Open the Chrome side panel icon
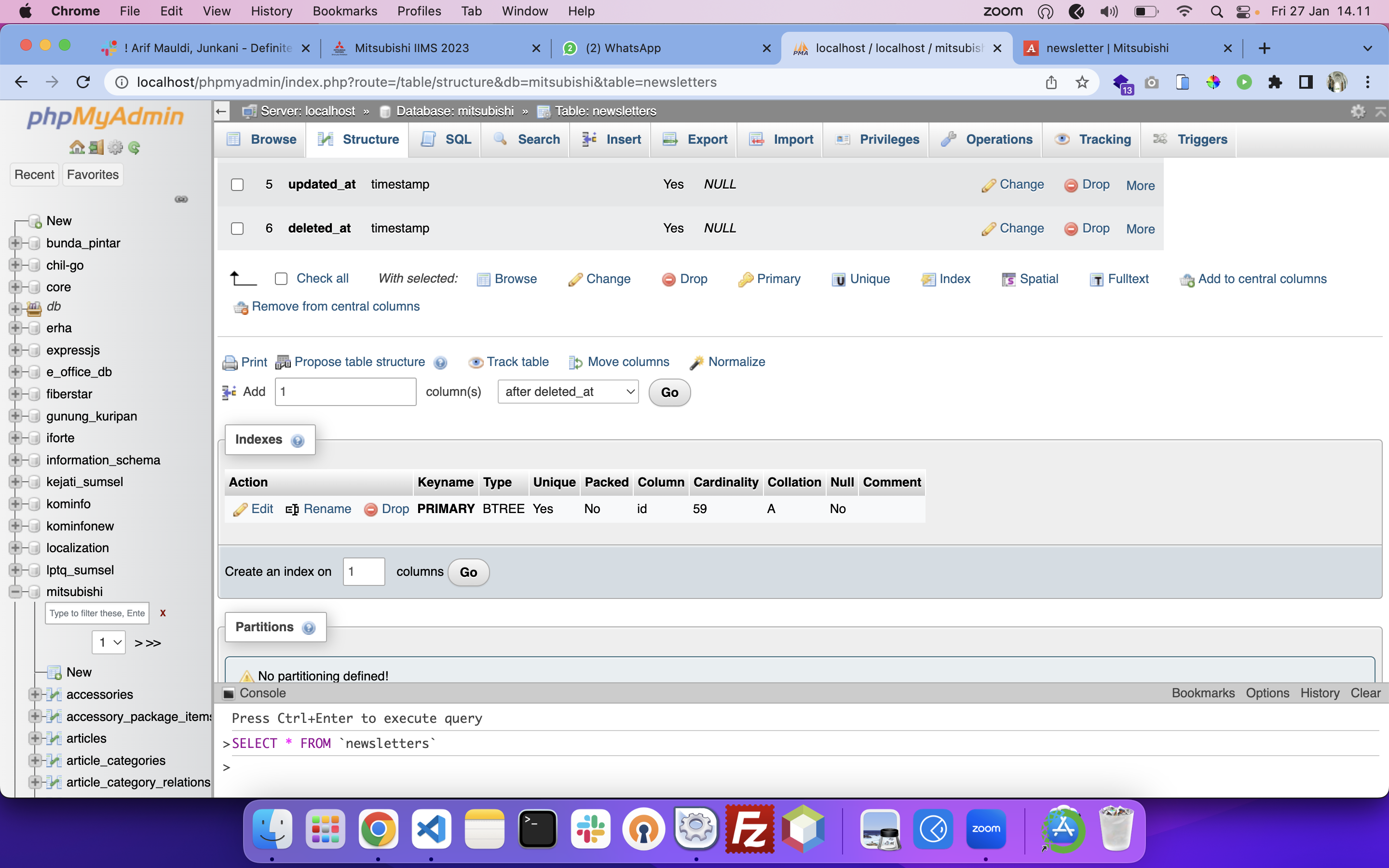 pos(1306,82)
